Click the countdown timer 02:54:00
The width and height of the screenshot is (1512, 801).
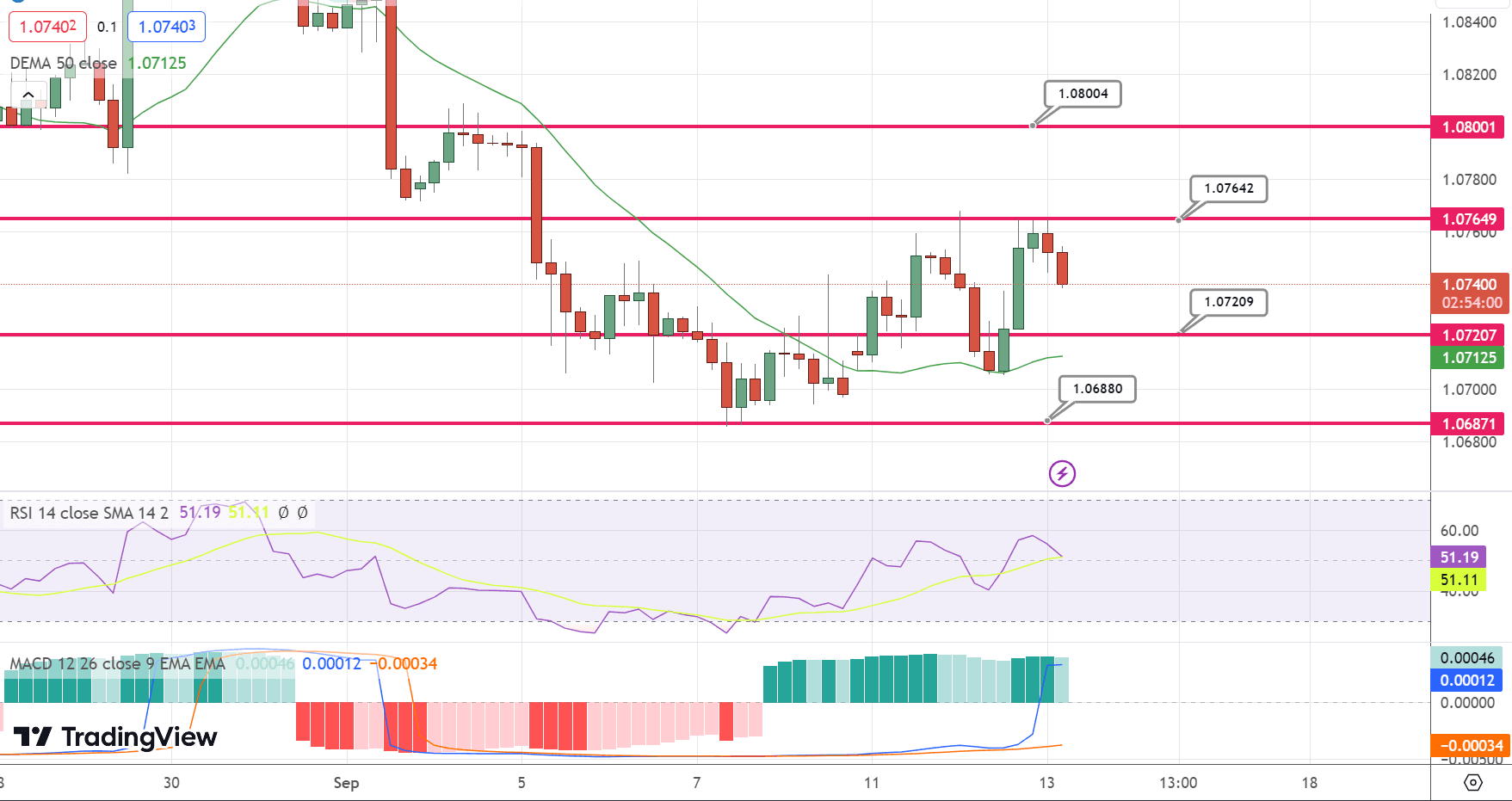point(1472,303)
